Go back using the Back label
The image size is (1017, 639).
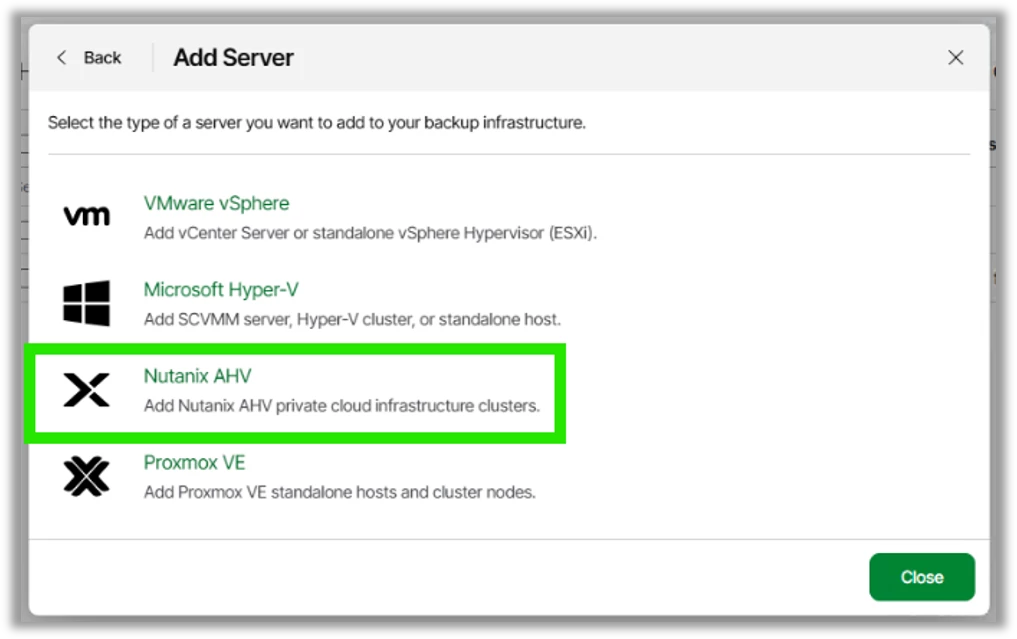pyautogui.click(x=102, y=58)
